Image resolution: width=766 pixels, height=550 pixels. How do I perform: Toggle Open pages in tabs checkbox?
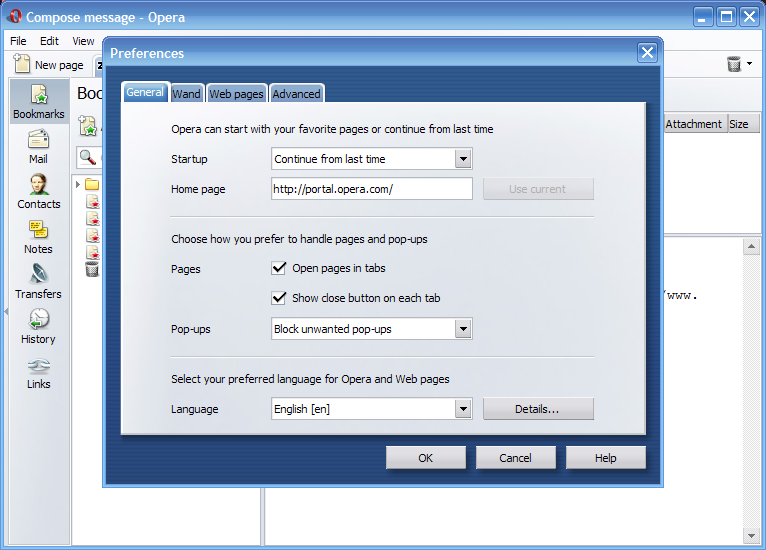coord(279,268)
